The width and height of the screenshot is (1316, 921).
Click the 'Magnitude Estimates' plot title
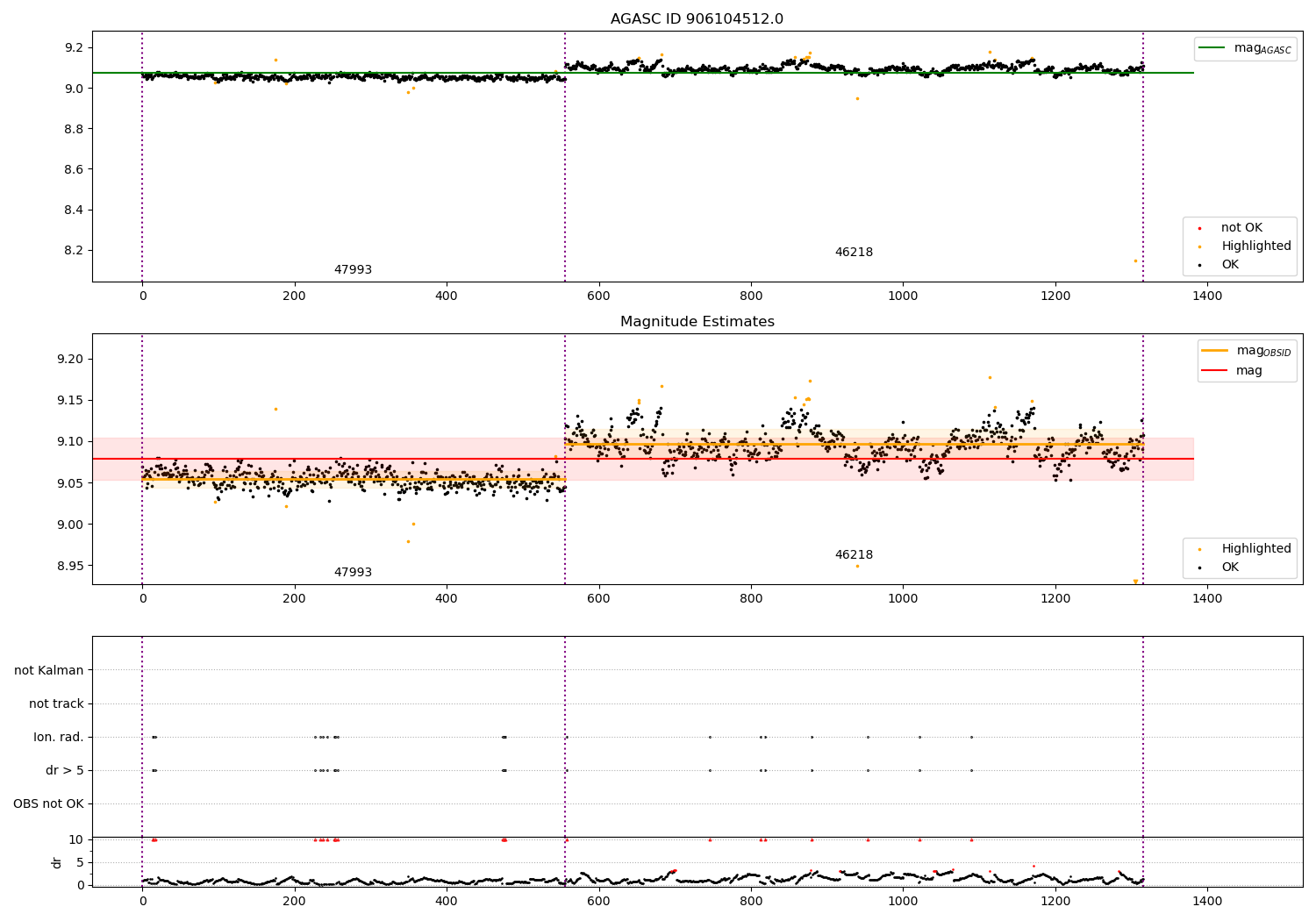697,322
